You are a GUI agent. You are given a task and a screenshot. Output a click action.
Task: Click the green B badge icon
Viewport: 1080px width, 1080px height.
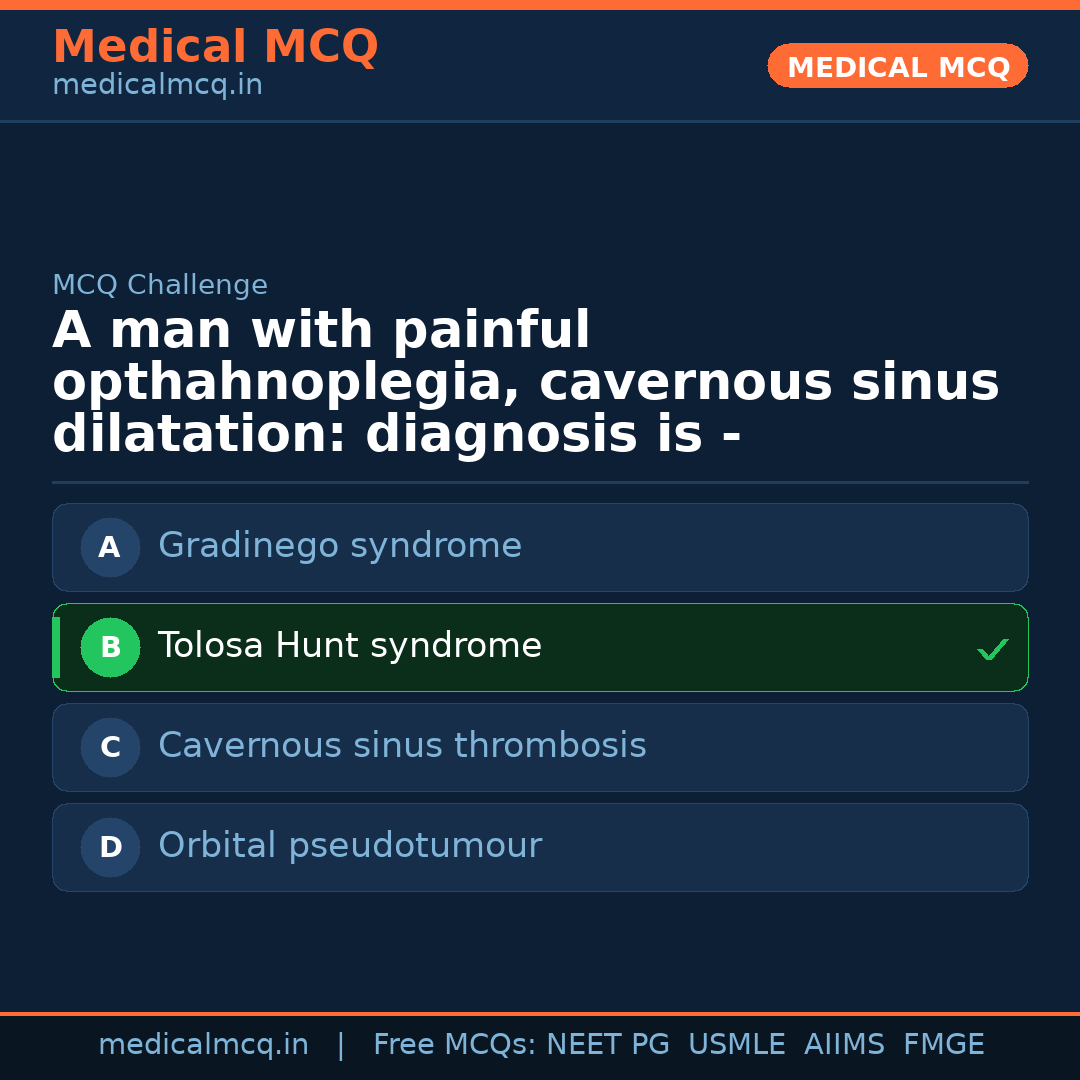110,647
